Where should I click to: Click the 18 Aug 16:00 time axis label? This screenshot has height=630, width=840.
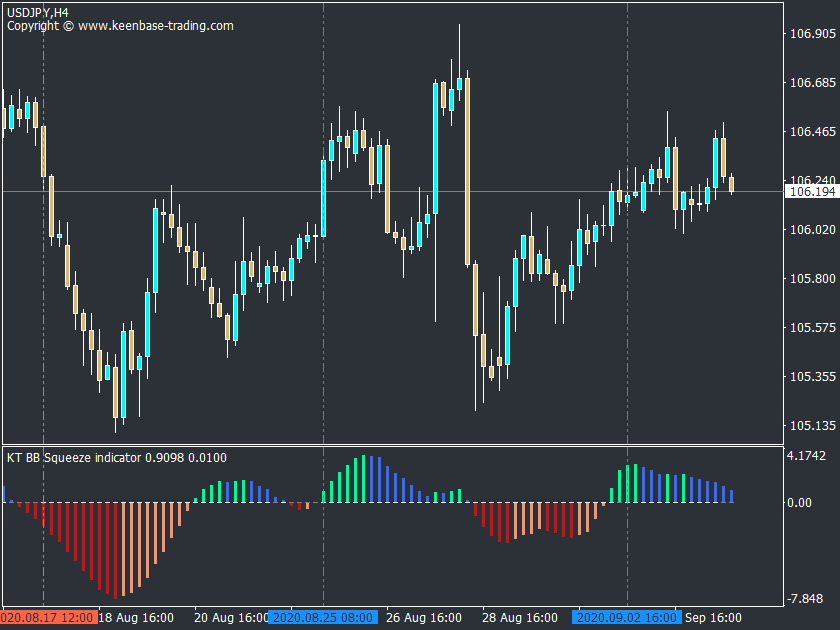(x=136, y=618)
